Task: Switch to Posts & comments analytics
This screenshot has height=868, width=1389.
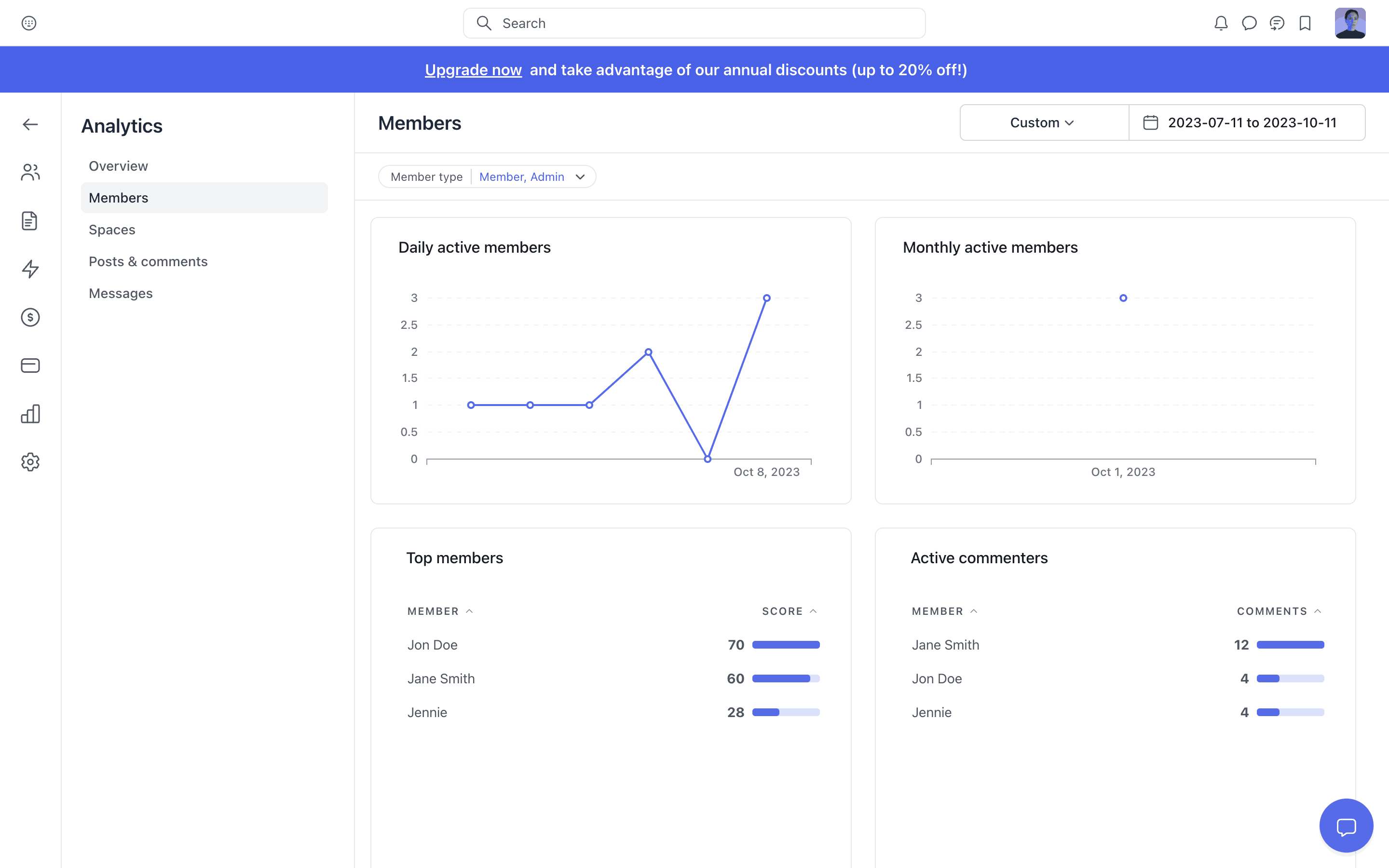Action: [148, 262]
